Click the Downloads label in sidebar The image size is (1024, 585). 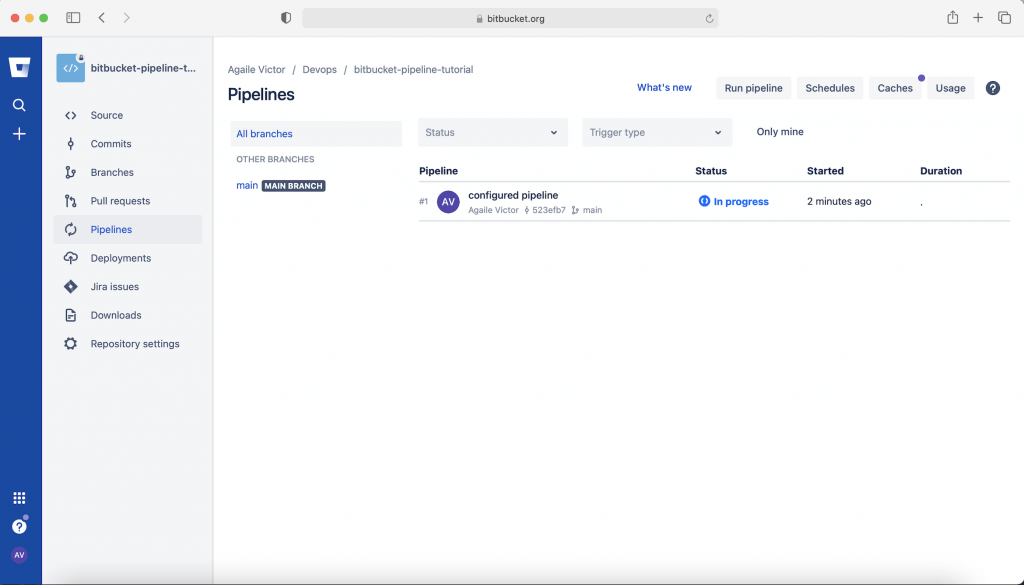(x=116, y=315)
